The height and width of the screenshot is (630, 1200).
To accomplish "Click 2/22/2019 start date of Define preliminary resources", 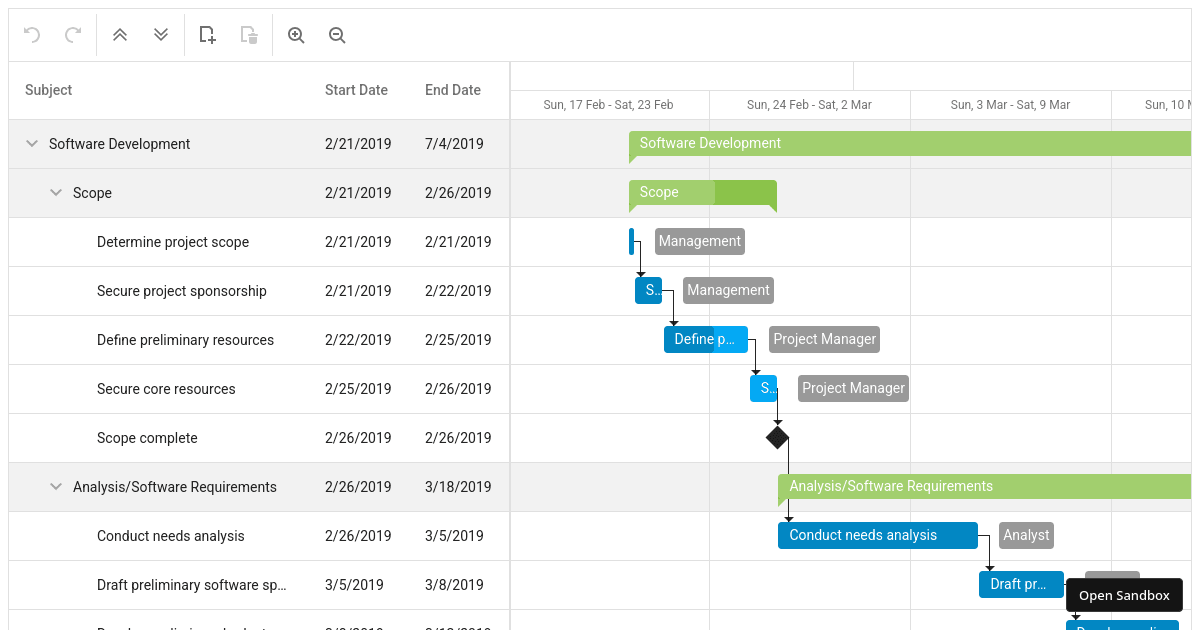I will tap(358, 340).
